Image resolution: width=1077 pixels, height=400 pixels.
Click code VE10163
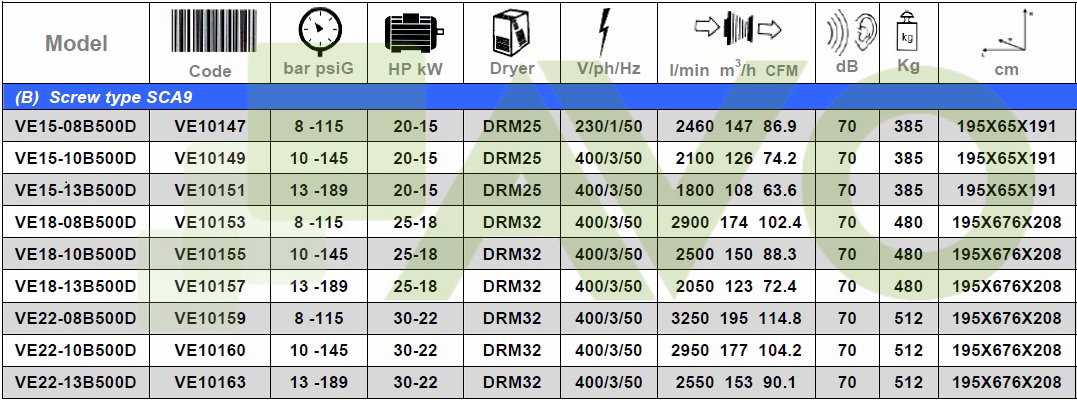(210, 382)
